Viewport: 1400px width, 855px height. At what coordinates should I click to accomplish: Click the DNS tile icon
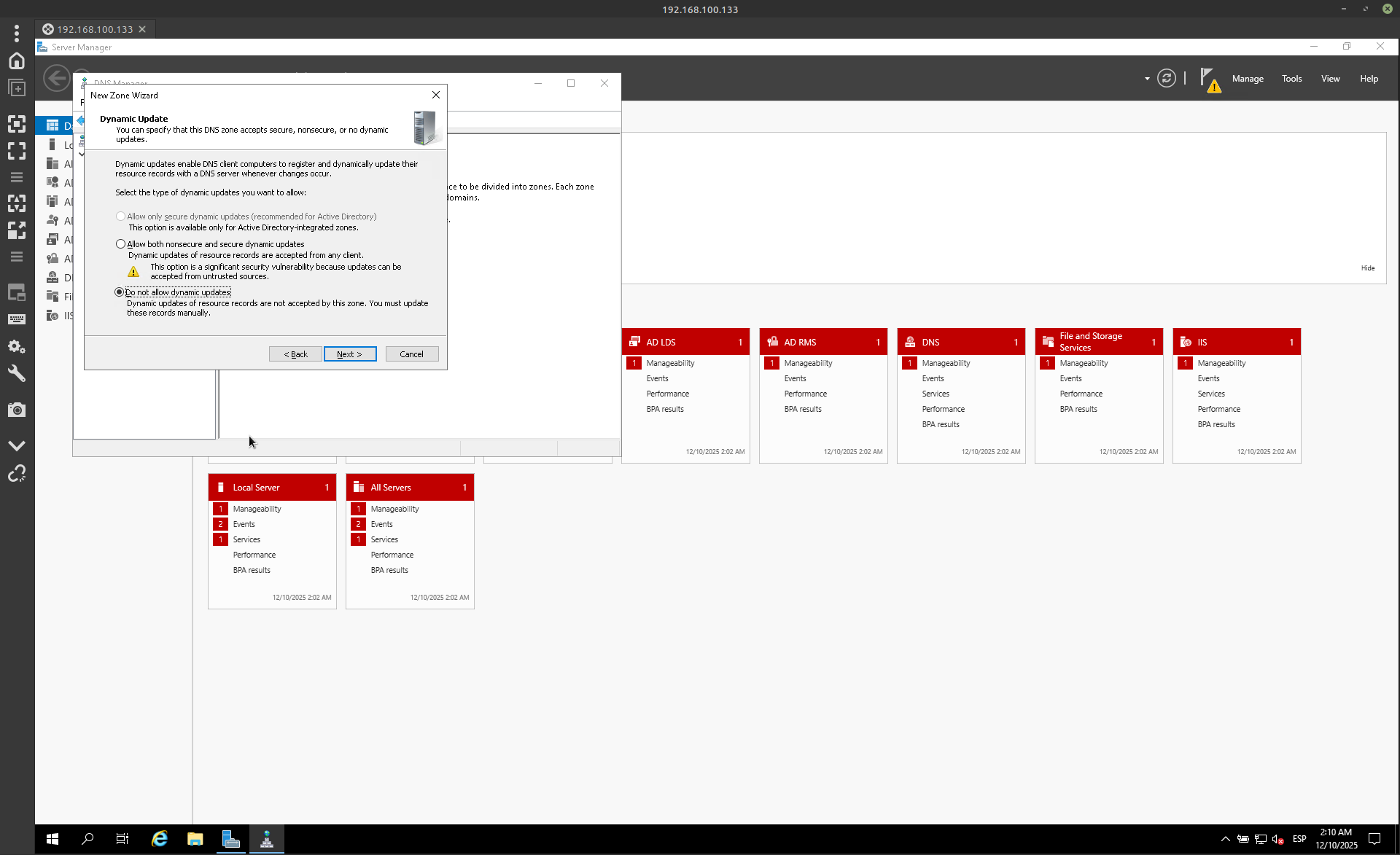point(910,342)
